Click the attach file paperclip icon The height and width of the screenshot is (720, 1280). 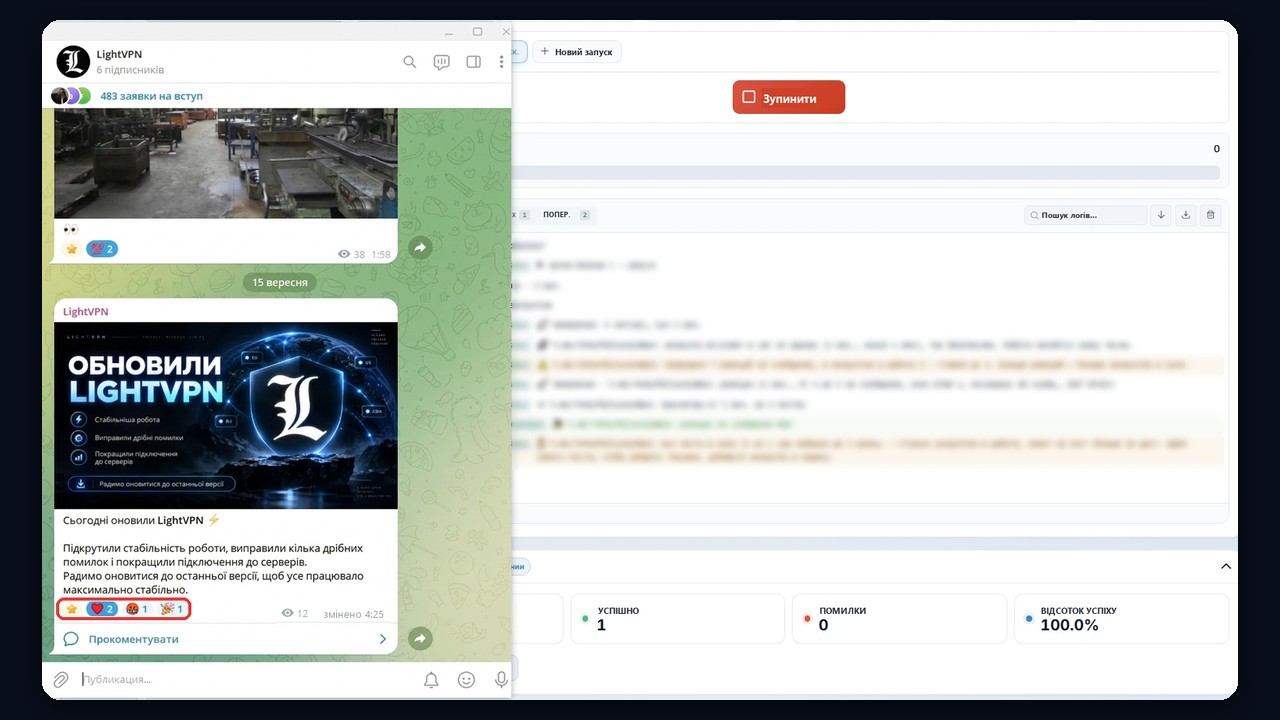tap(61, 679)
